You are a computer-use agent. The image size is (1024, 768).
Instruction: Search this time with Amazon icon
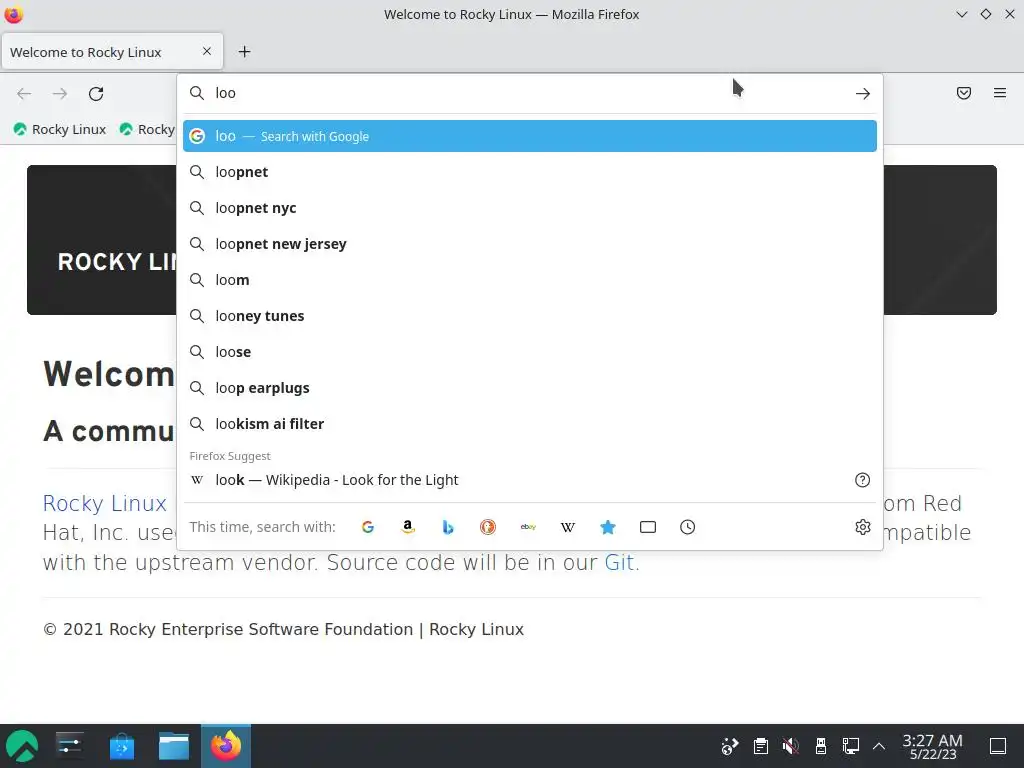pyautogui.click(x=408, y=527)
